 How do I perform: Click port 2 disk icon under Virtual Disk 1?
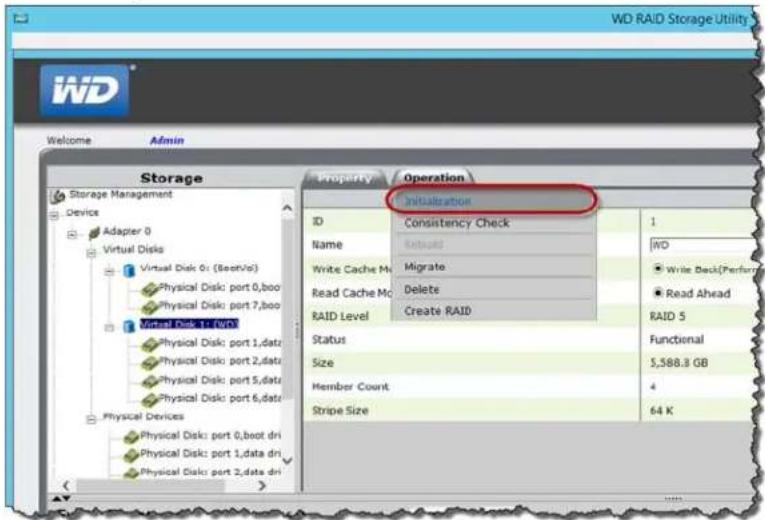click(x=150, y=362)
